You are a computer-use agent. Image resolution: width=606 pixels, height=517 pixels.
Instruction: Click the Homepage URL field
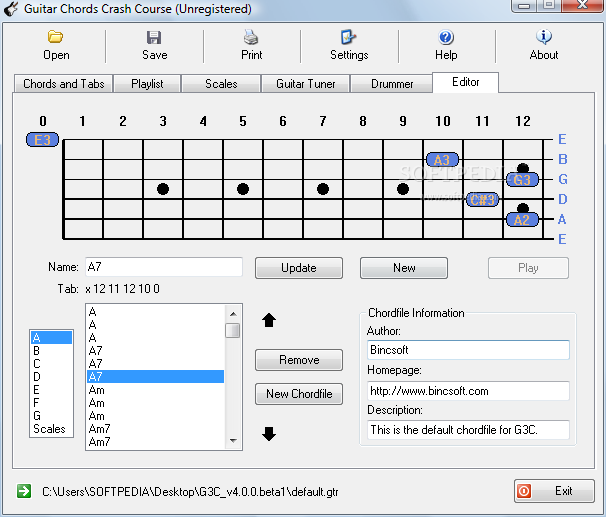pos(468,391)
